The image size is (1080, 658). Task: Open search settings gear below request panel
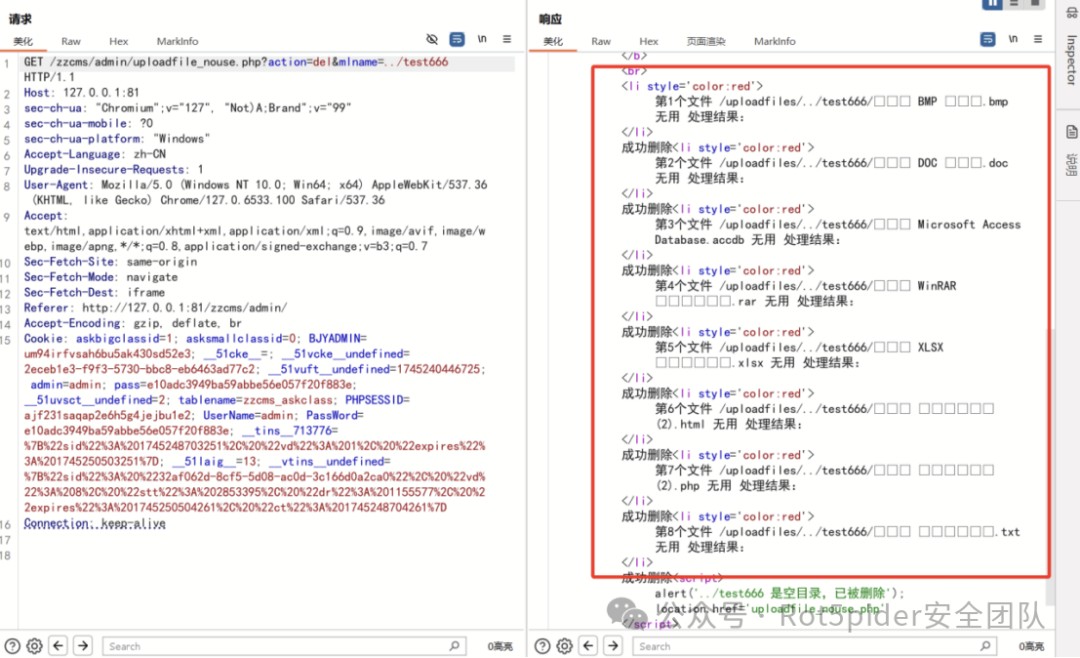34,646
